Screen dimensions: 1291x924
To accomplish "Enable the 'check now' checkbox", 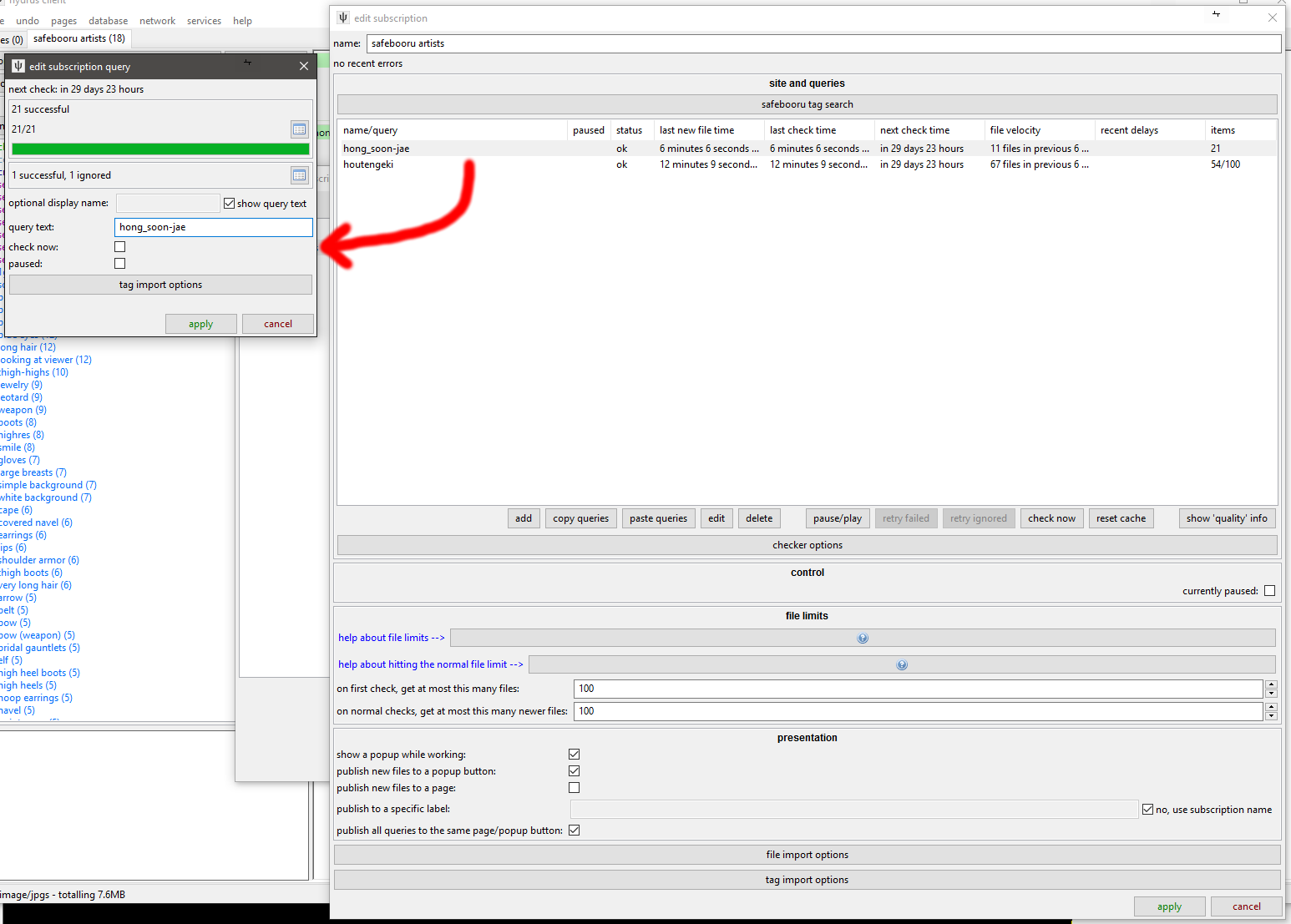I will pos(120,247).
